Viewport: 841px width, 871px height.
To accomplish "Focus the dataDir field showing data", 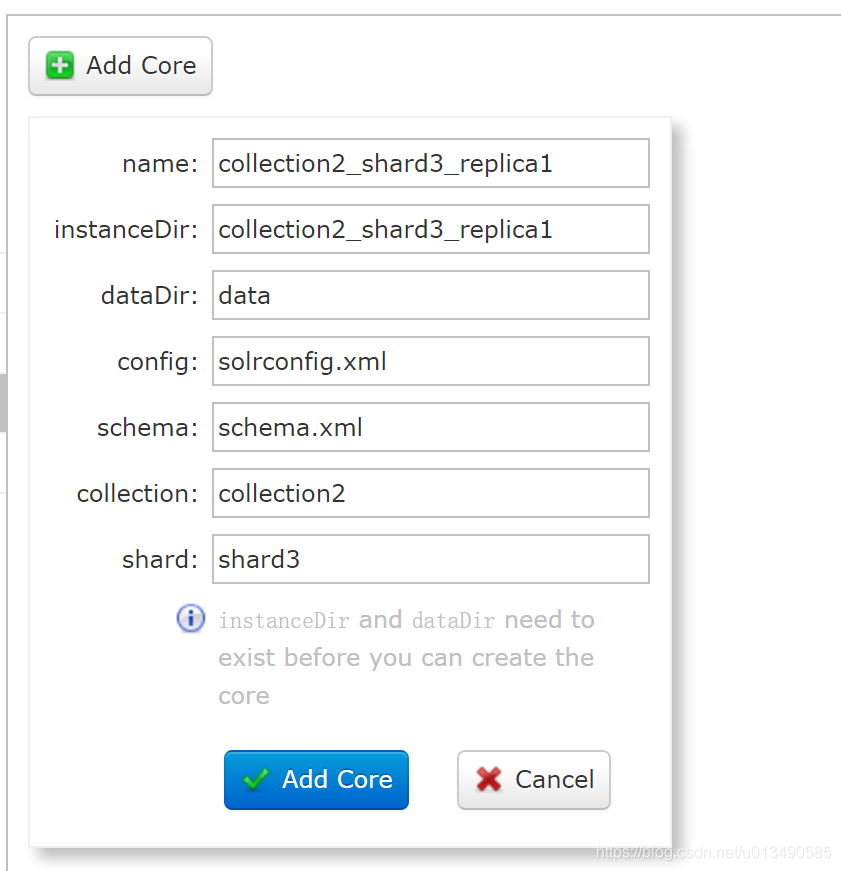I will click(x=430, y=295).
